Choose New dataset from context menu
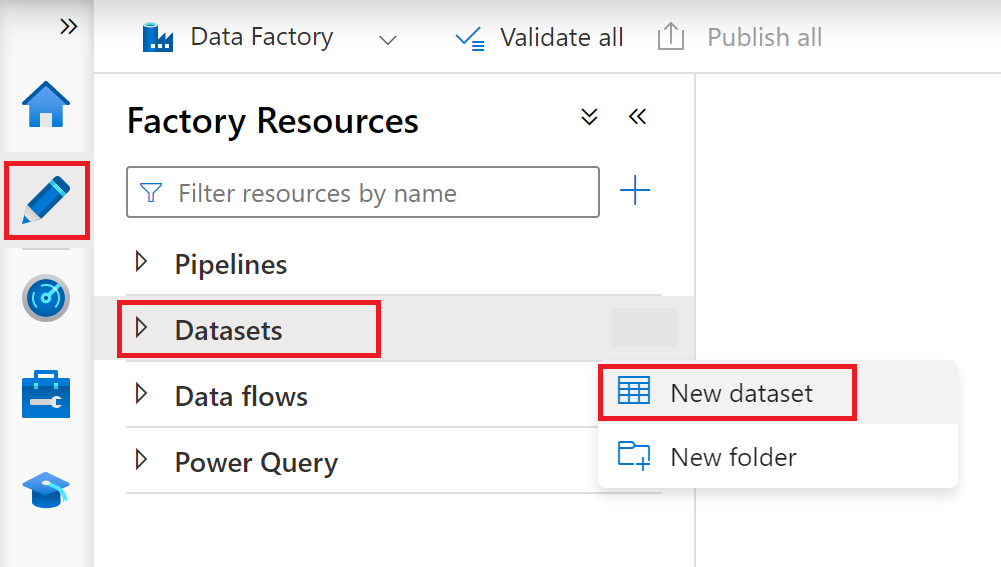This screenshot has height=567, width=1001. (741, 393)
